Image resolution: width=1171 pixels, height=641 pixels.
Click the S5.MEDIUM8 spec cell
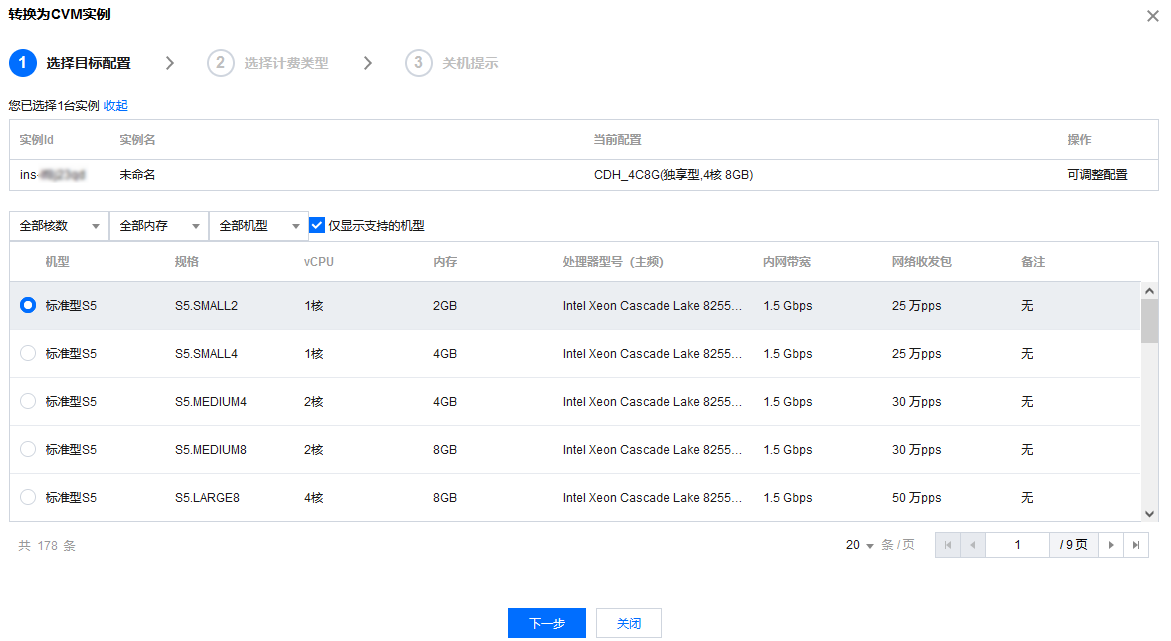[211, 450]
